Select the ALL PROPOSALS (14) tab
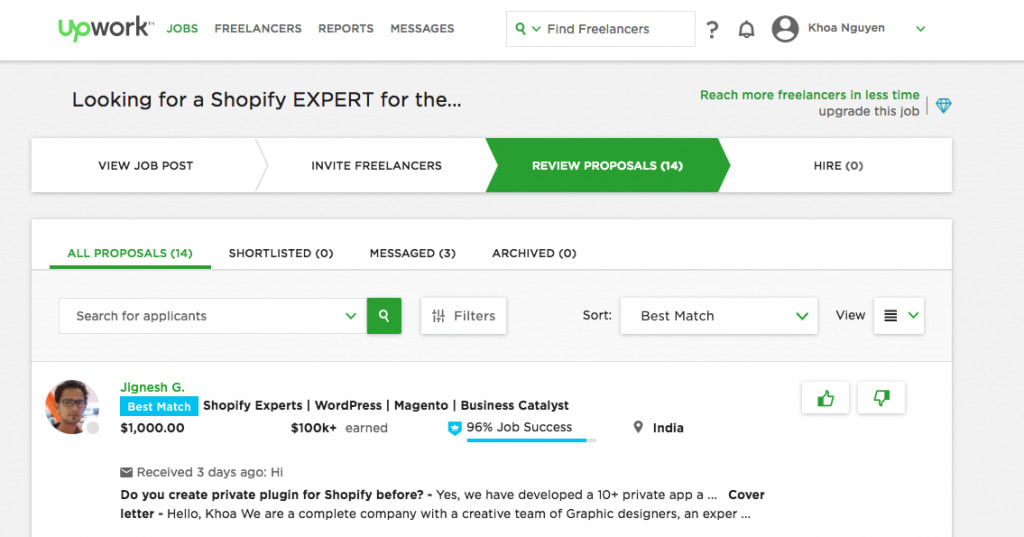1024x537 pixels. (x=130, y=253)
